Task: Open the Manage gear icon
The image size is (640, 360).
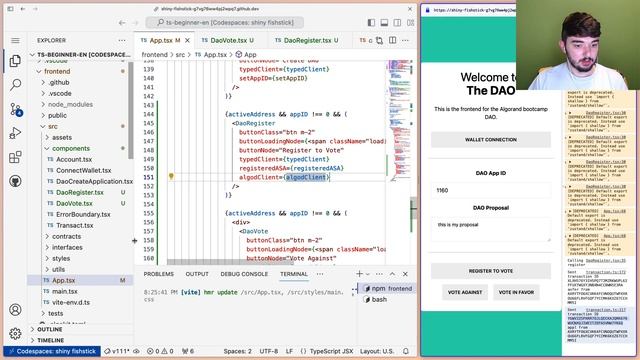Action: pyautogui.click(x=15, y=333)
